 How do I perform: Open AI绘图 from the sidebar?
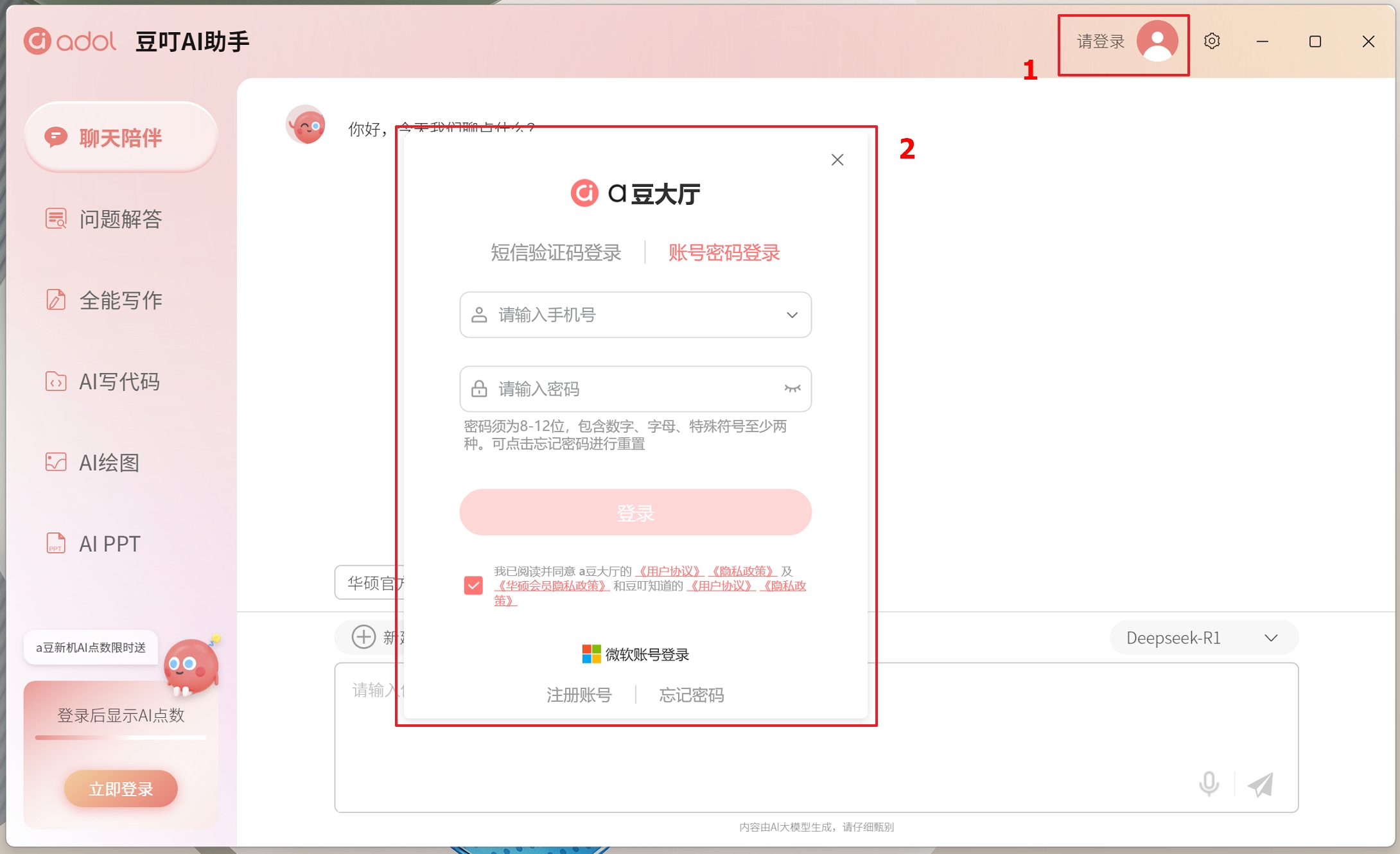[x=109, y=462]
